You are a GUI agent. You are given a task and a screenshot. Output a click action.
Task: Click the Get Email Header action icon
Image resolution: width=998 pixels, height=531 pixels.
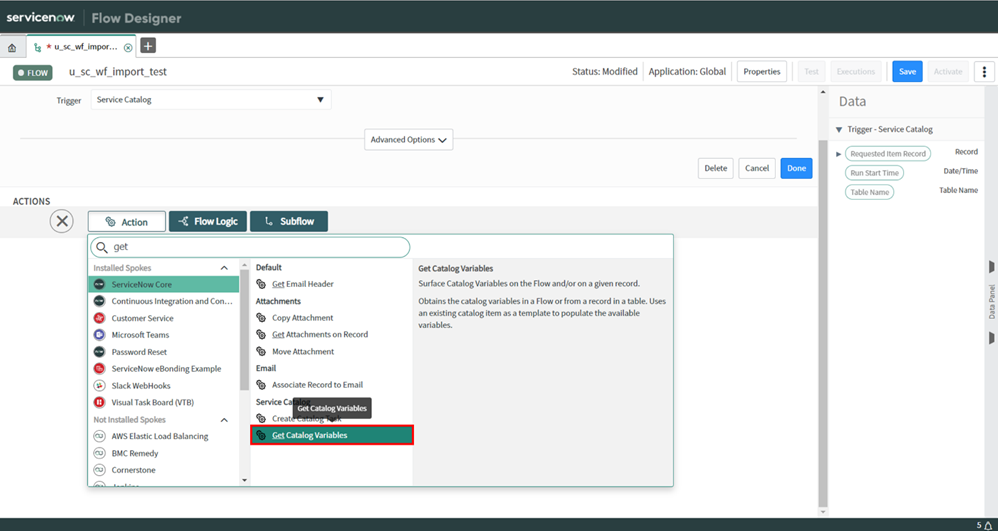[261, 284]
